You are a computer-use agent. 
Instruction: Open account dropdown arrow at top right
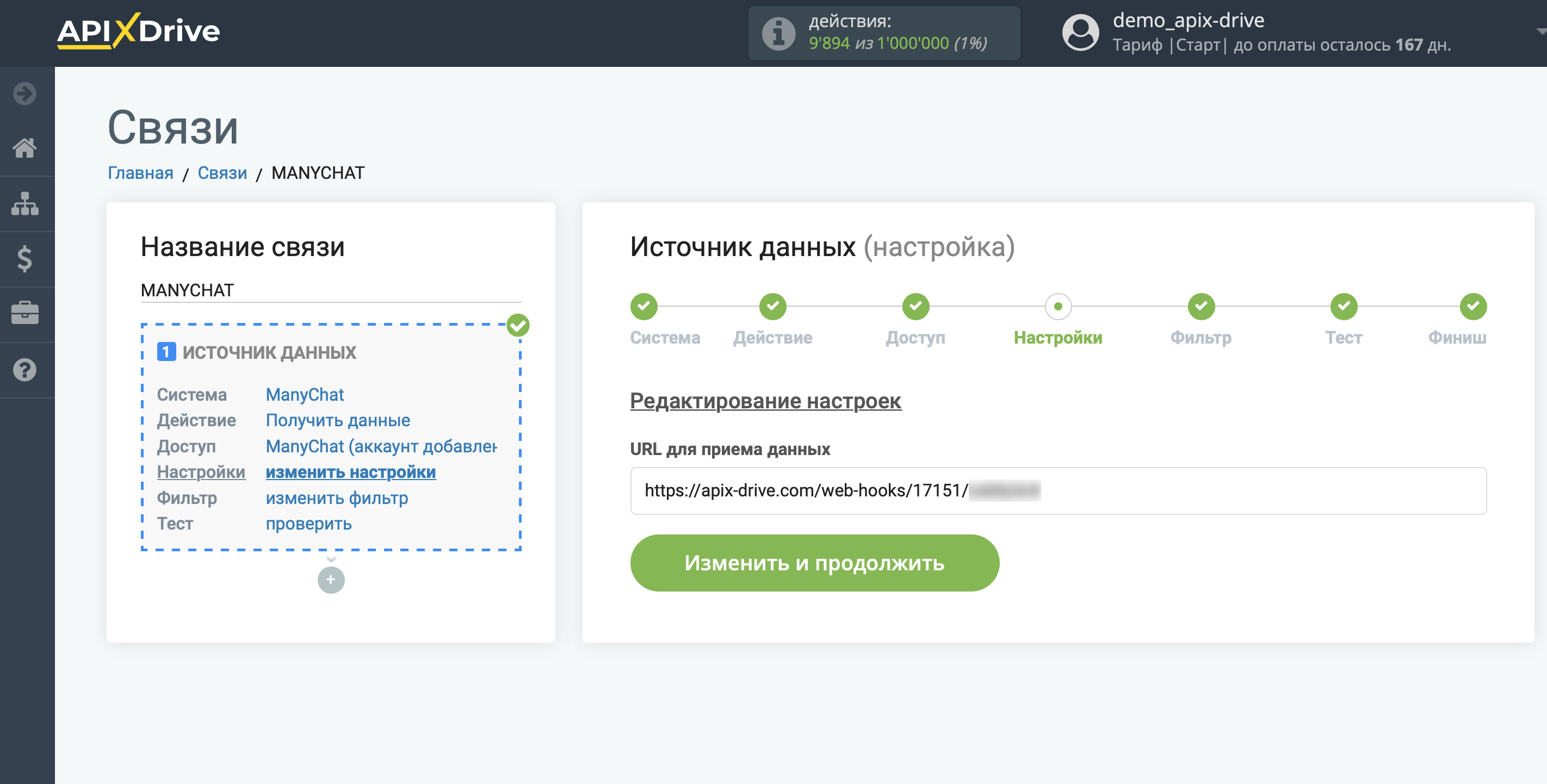point(1540,31)
